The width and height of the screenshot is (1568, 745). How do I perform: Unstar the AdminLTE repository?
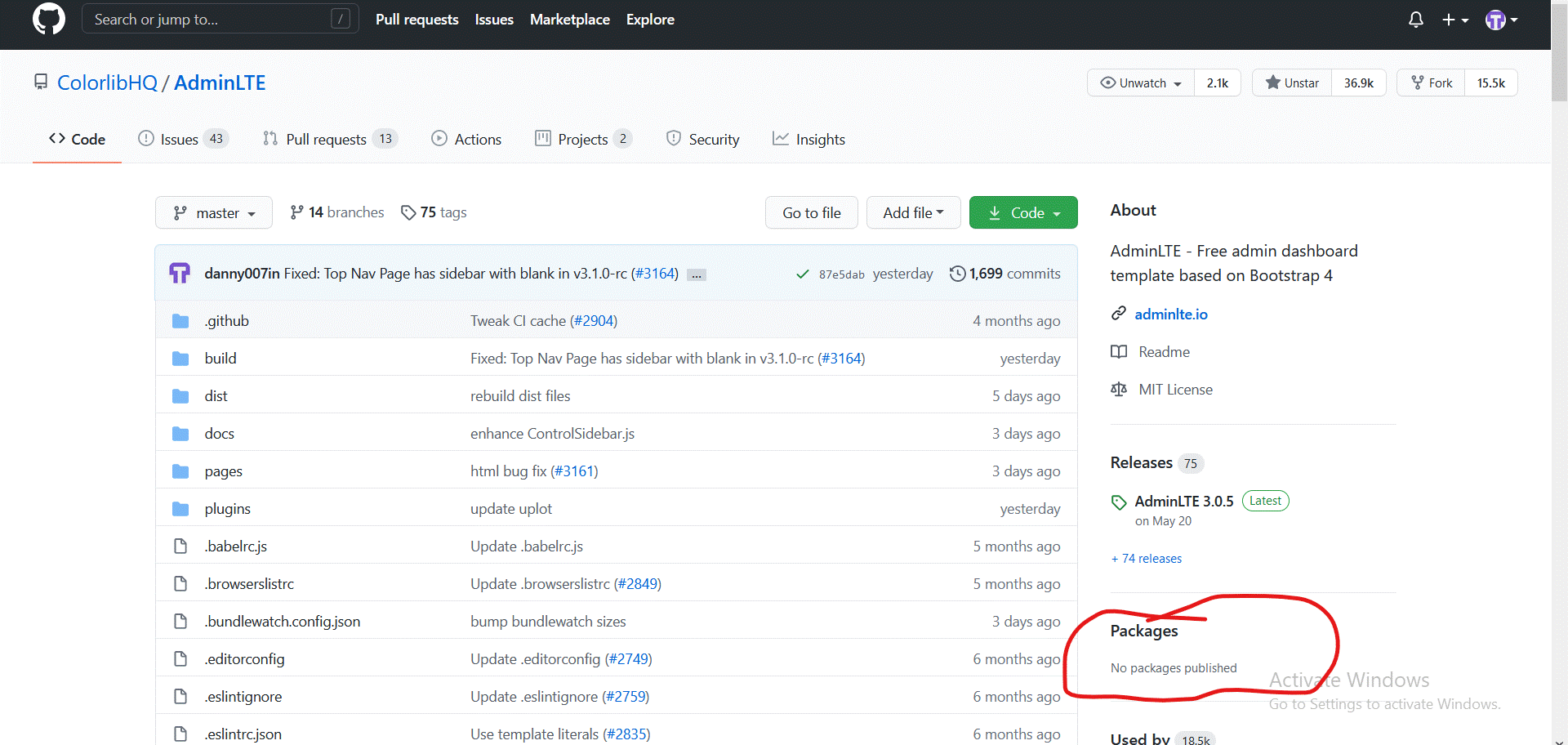click(x=1291, y=83)
